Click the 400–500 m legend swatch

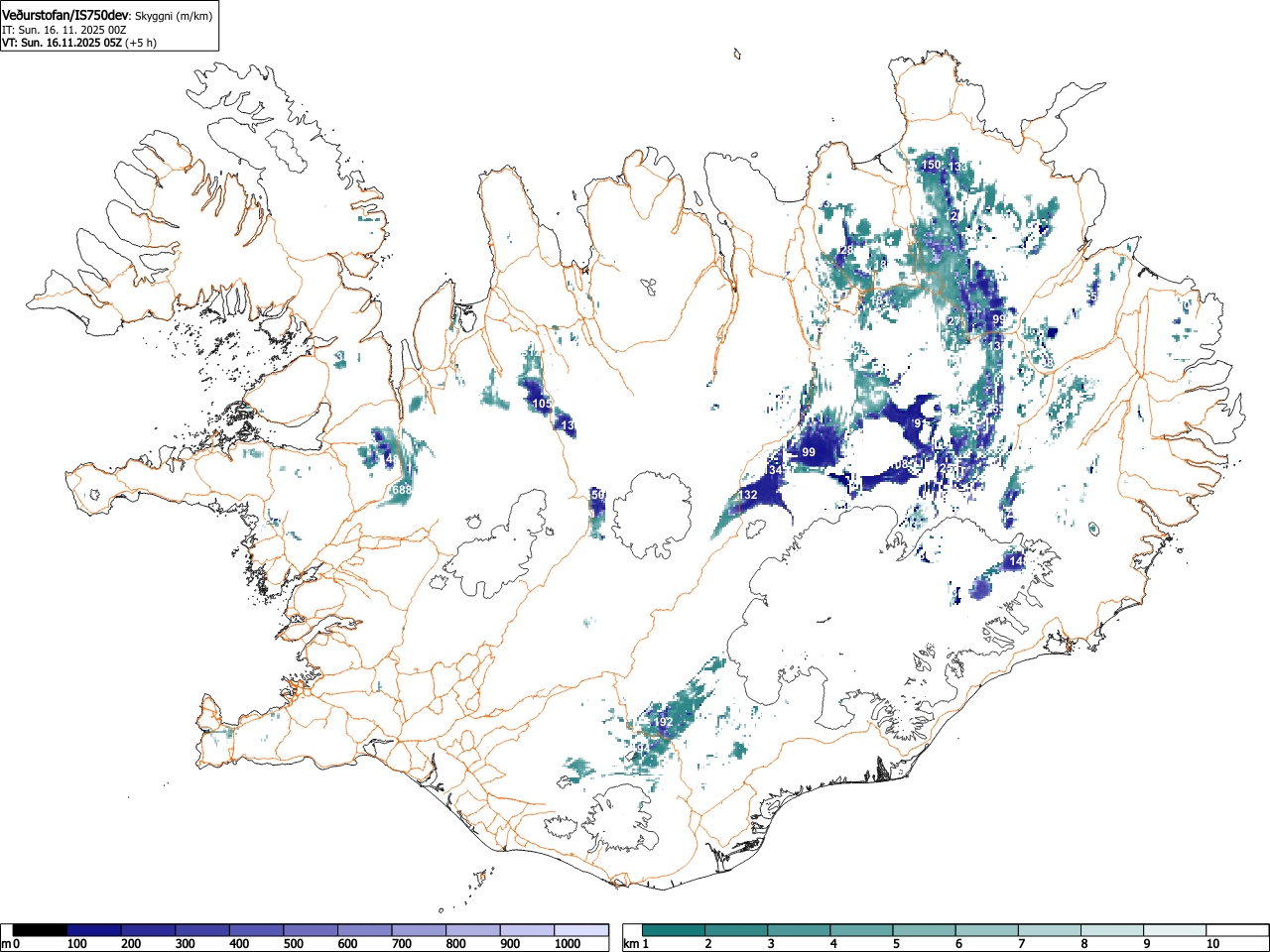pos(257,930)
